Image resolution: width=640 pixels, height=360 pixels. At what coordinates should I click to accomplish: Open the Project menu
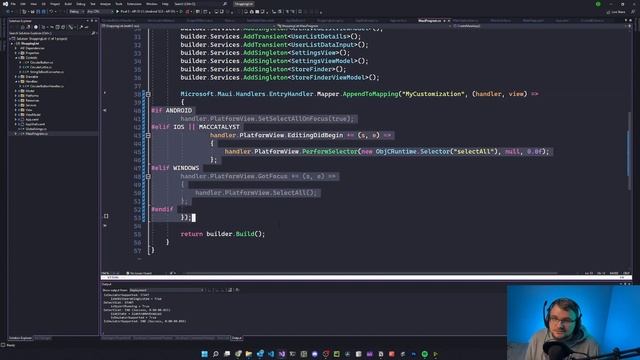(x=55, y=4)
